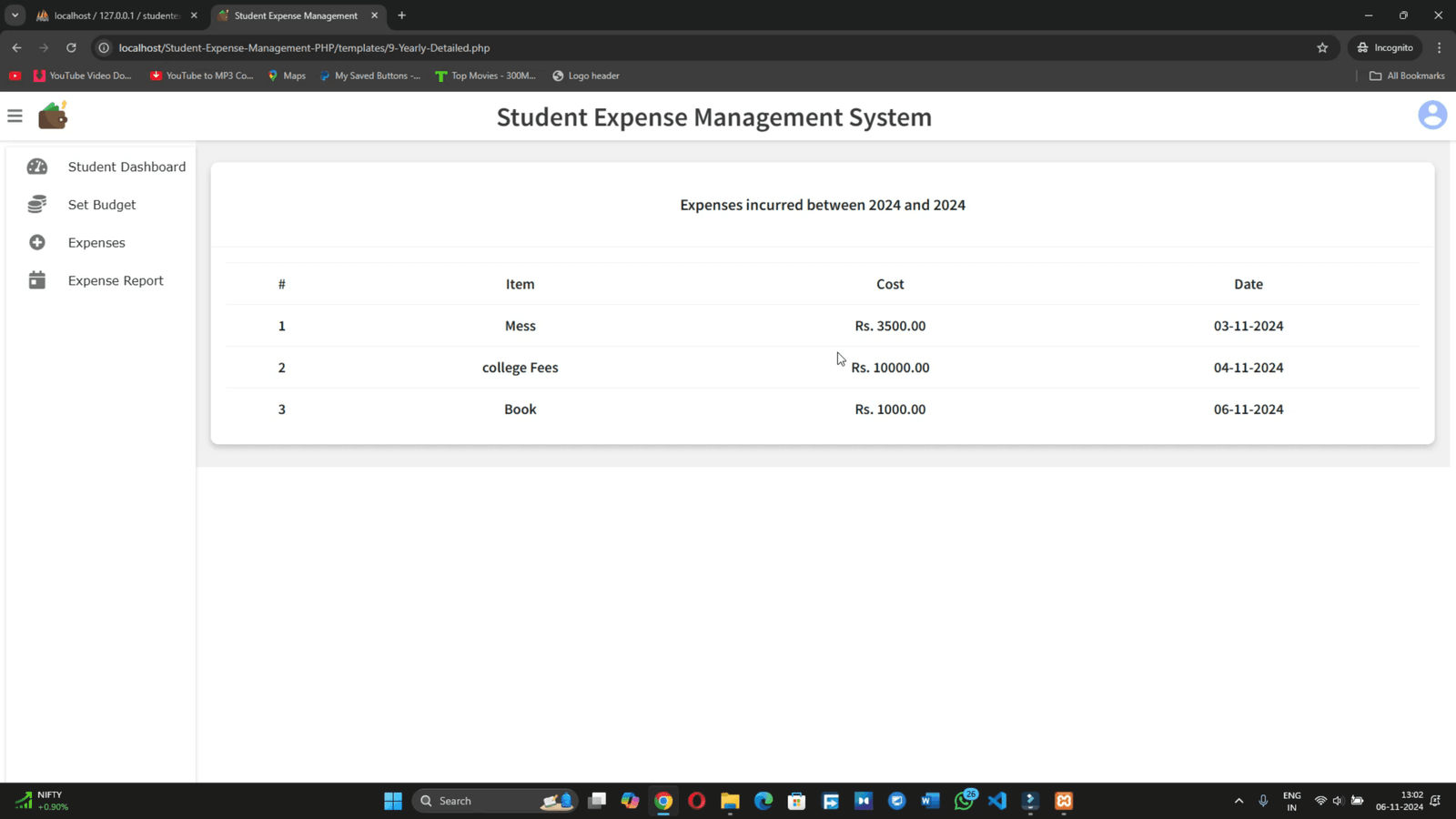Screen dimensions: 1456x819
Task: Toggle the hamburger sidebar menu
Action: click(x=15, y=116)
